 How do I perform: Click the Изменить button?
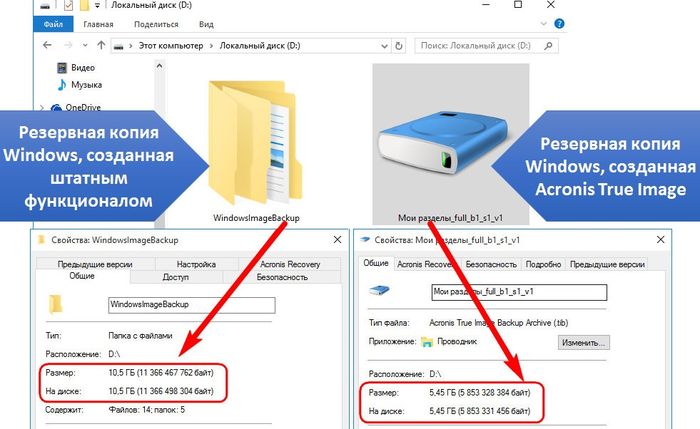[x=583, y=342]
